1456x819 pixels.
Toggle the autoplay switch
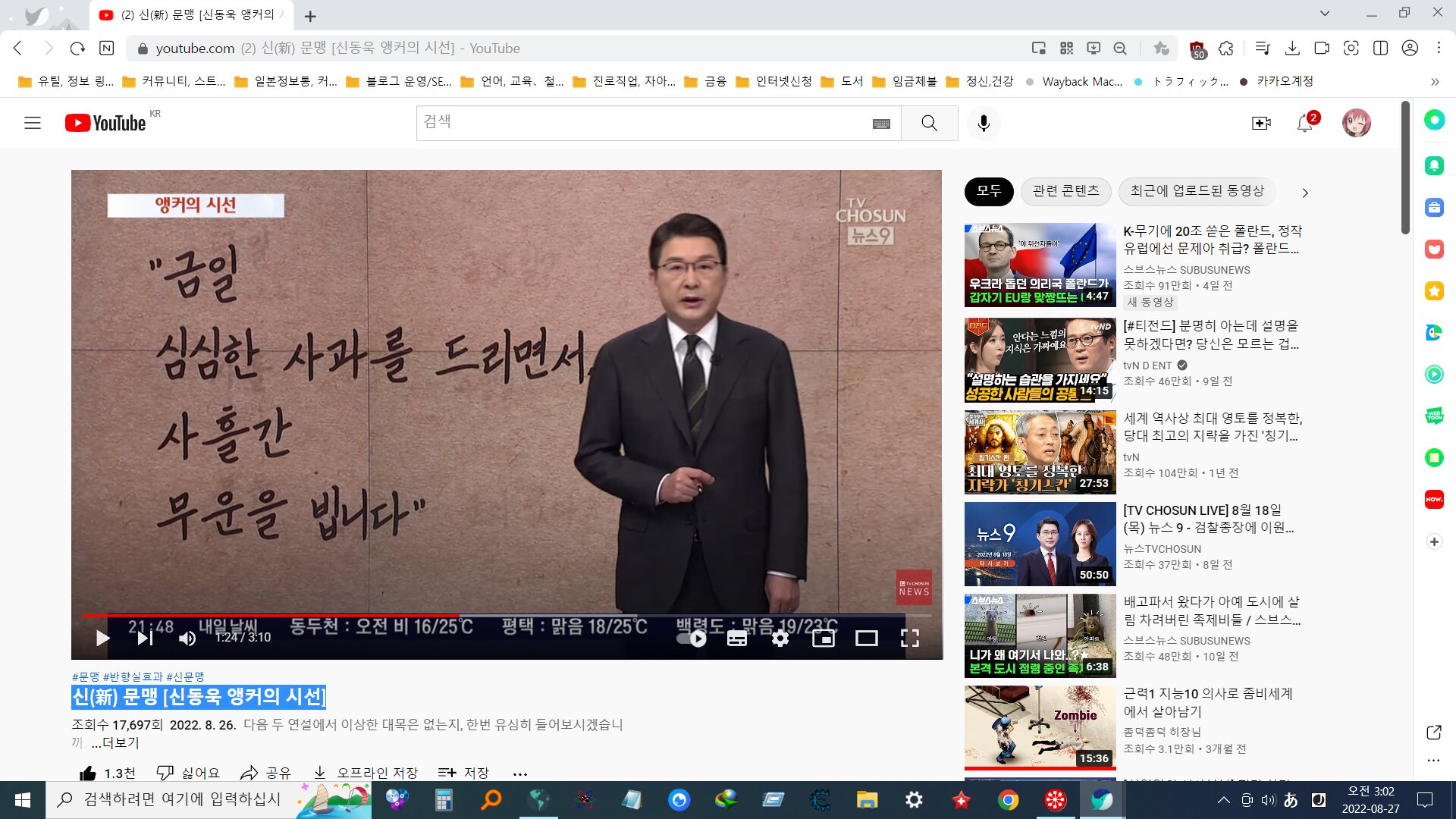click(692, 639)
